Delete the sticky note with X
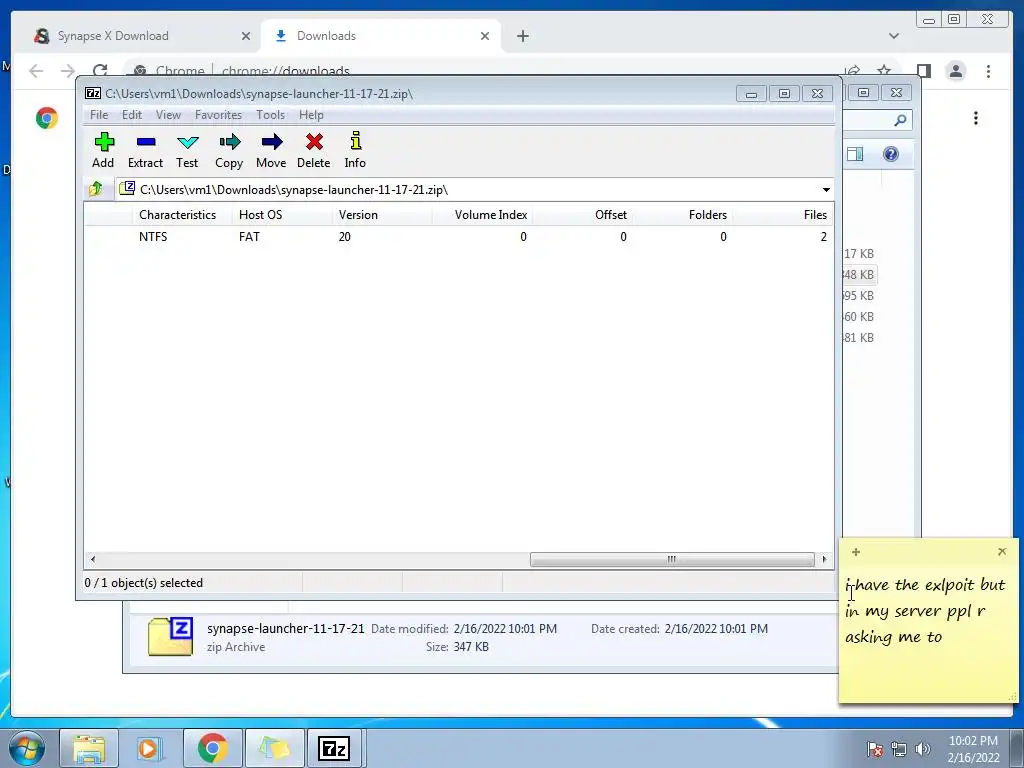Screen dimensions: 1024x768 [1002, 552]
